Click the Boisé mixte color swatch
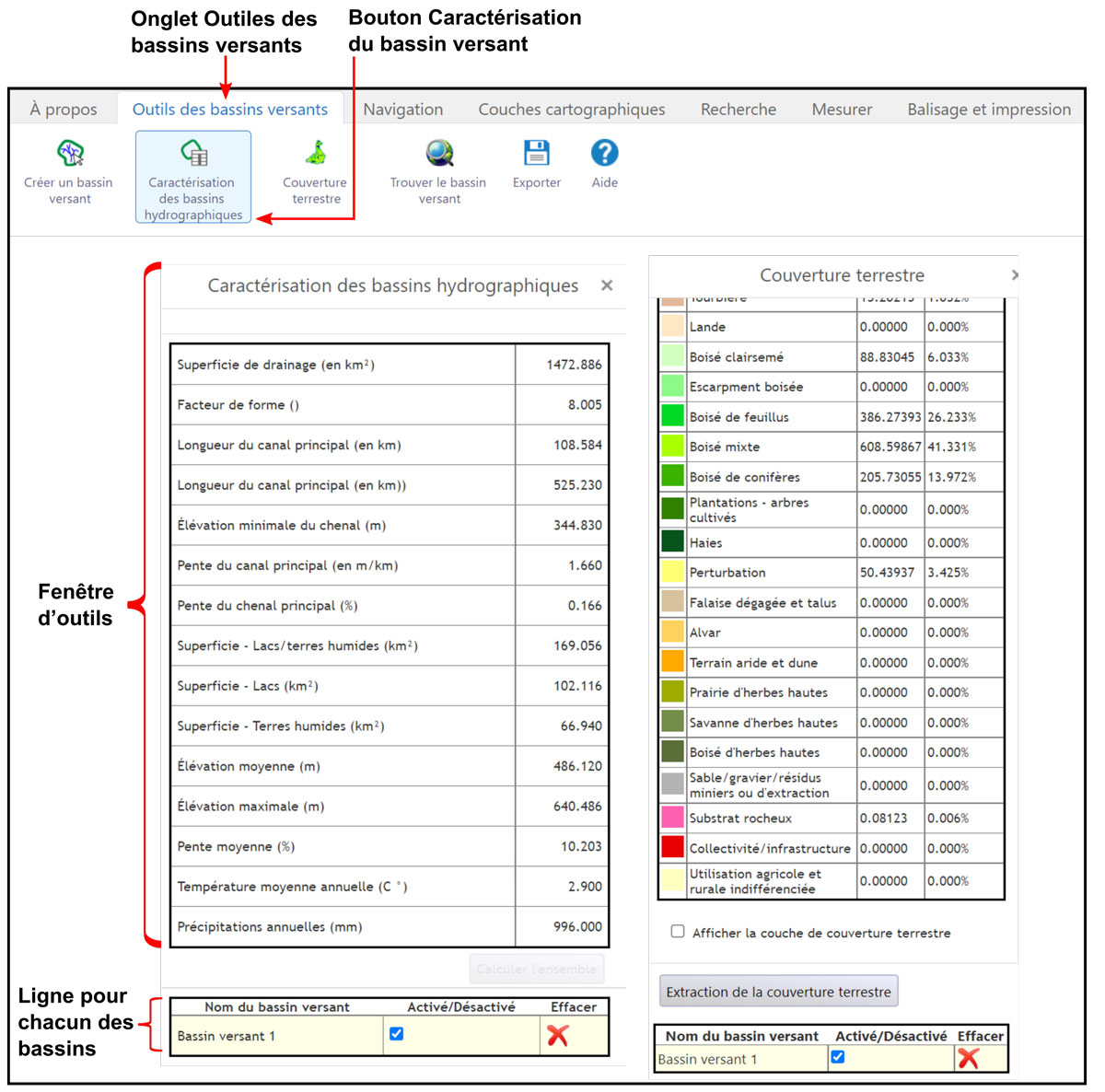 pos(673,447)
